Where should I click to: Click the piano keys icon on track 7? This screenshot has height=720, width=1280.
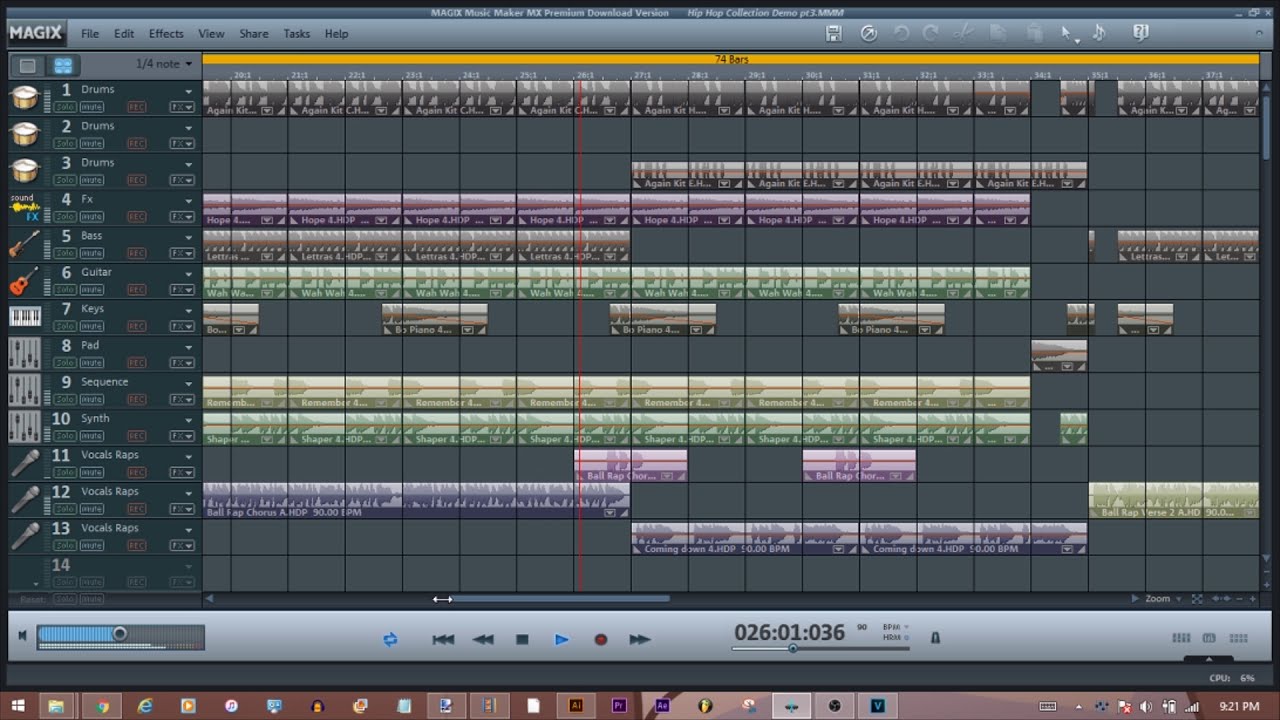point(25,318)
